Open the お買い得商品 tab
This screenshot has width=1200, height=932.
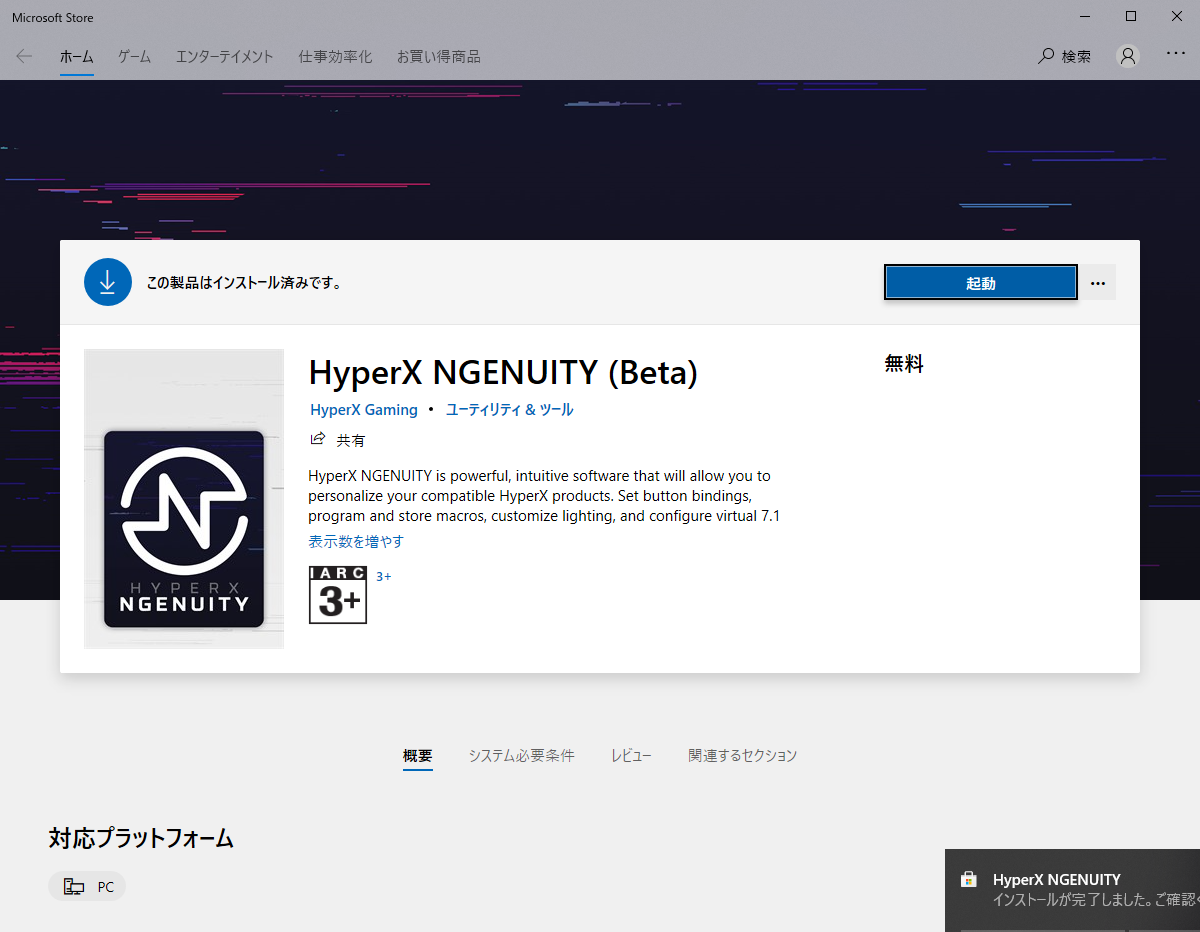point(438,56)
